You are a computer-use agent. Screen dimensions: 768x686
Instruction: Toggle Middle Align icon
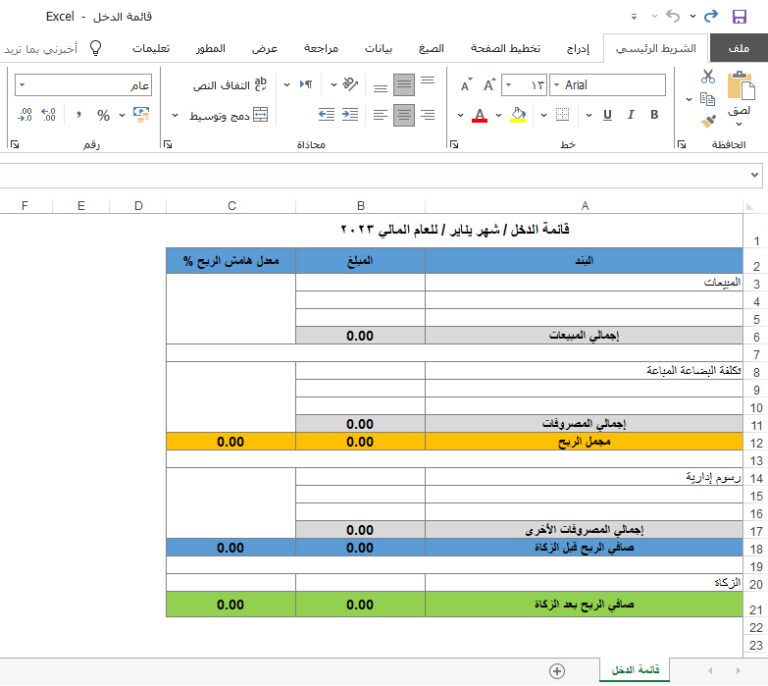click(x=404, y=84)
